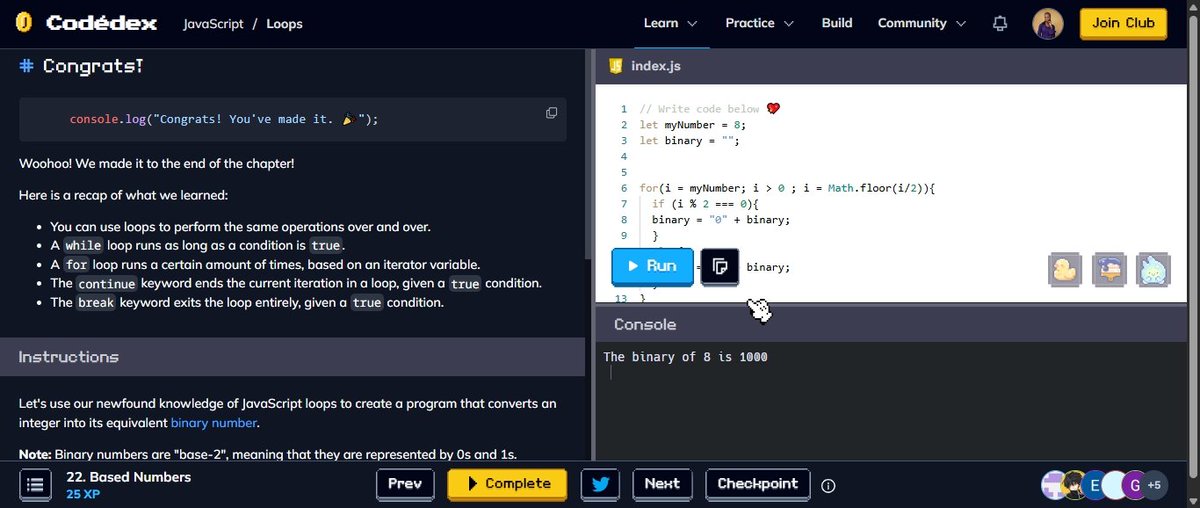Click the Codédex logo icon

coord(26,23)
